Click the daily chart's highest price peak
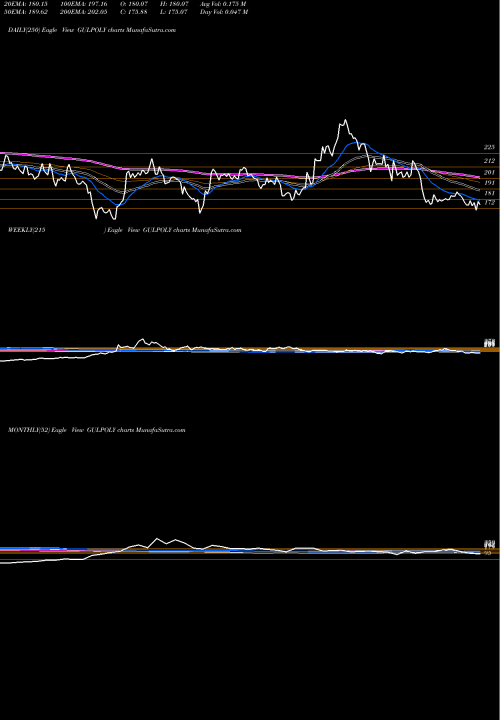500x720 pixels. click(x=345, y=120)
